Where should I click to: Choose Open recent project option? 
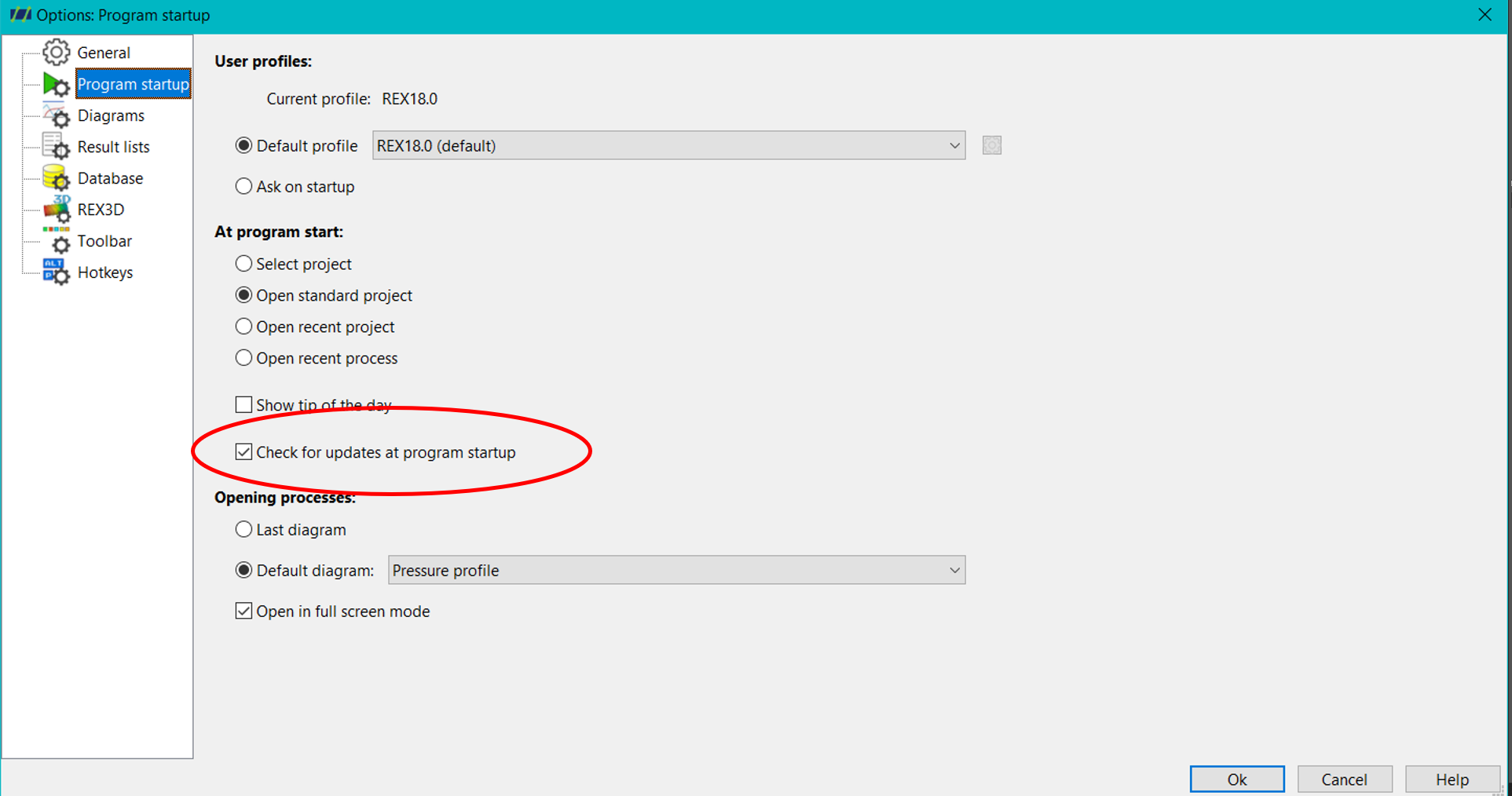(x=243, y=327)
